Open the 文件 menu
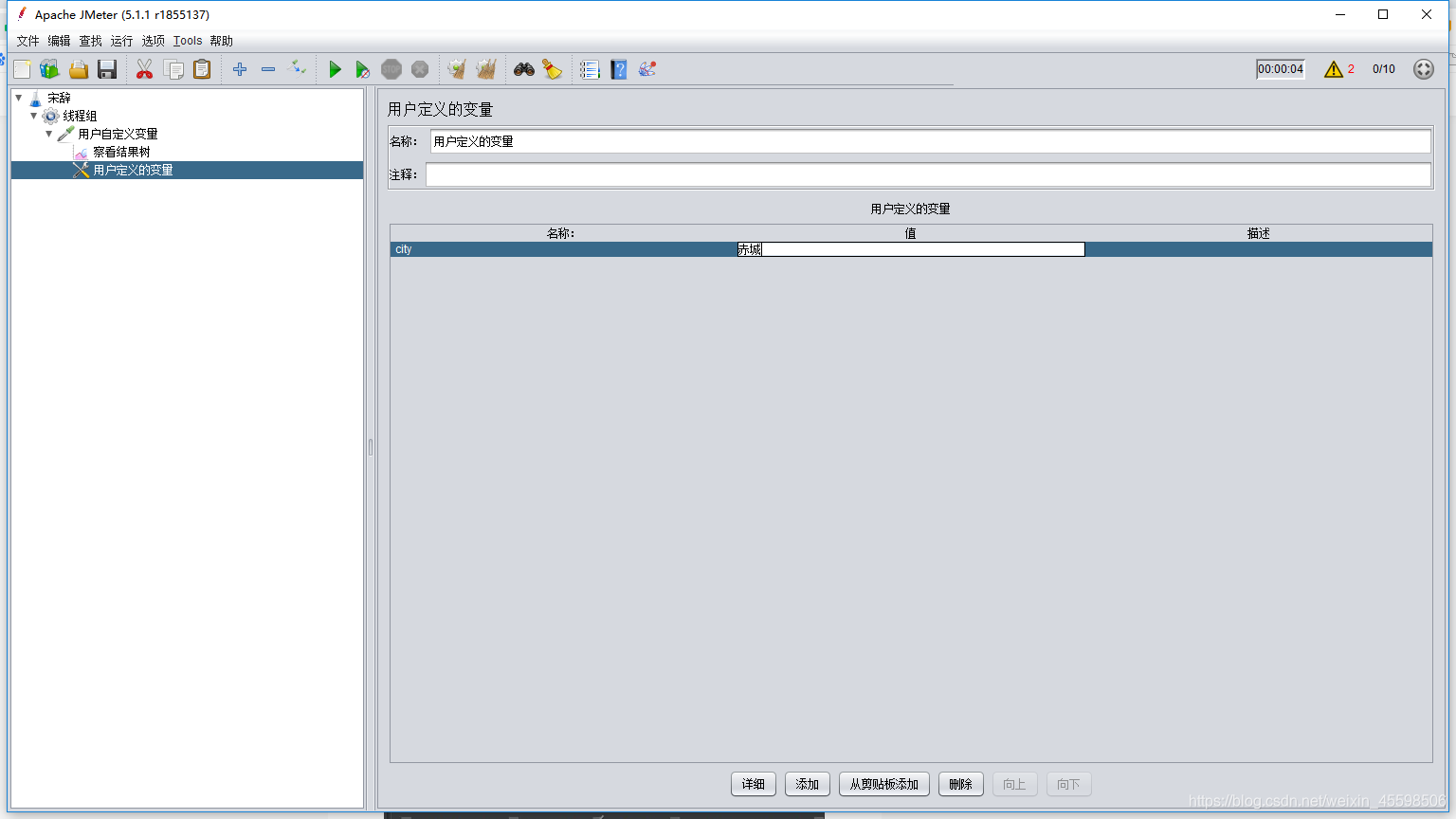The height and width of the screenshot is (819, 1456). 27,41
